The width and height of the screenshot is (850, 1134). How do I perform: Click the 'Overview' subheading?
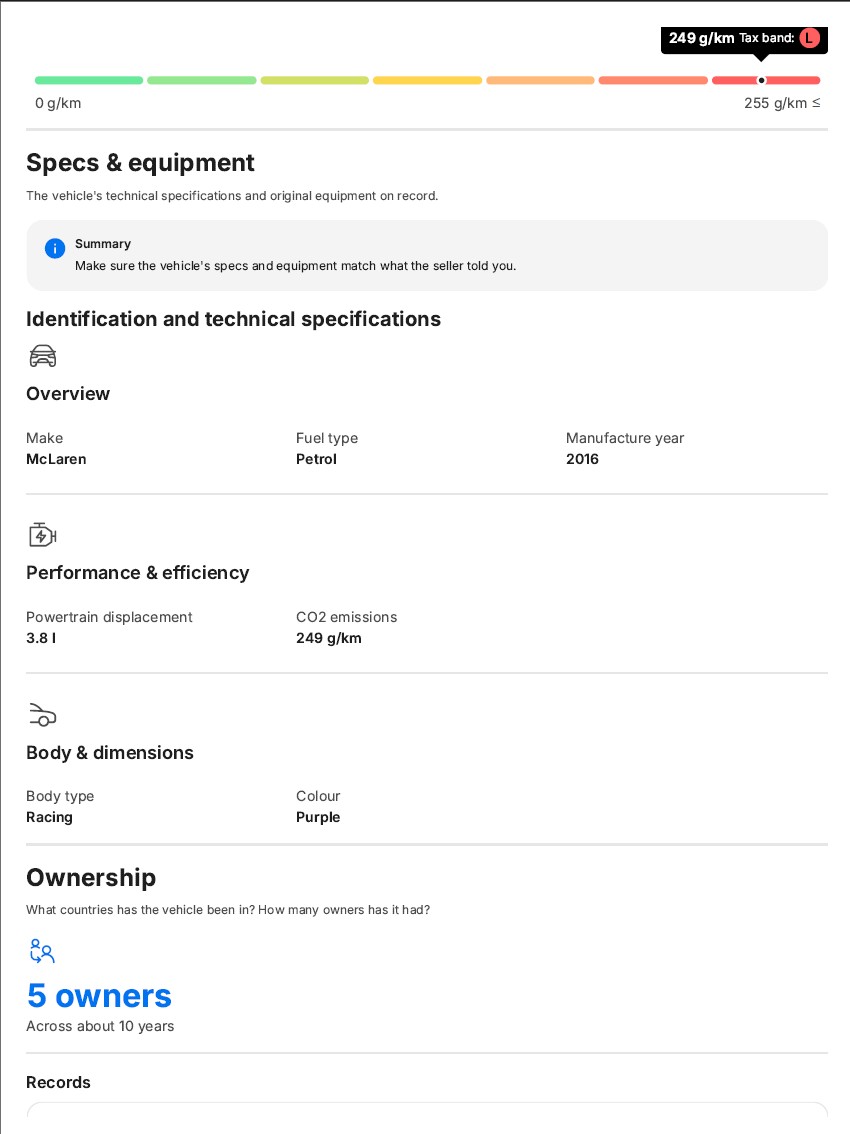(68, 394)
